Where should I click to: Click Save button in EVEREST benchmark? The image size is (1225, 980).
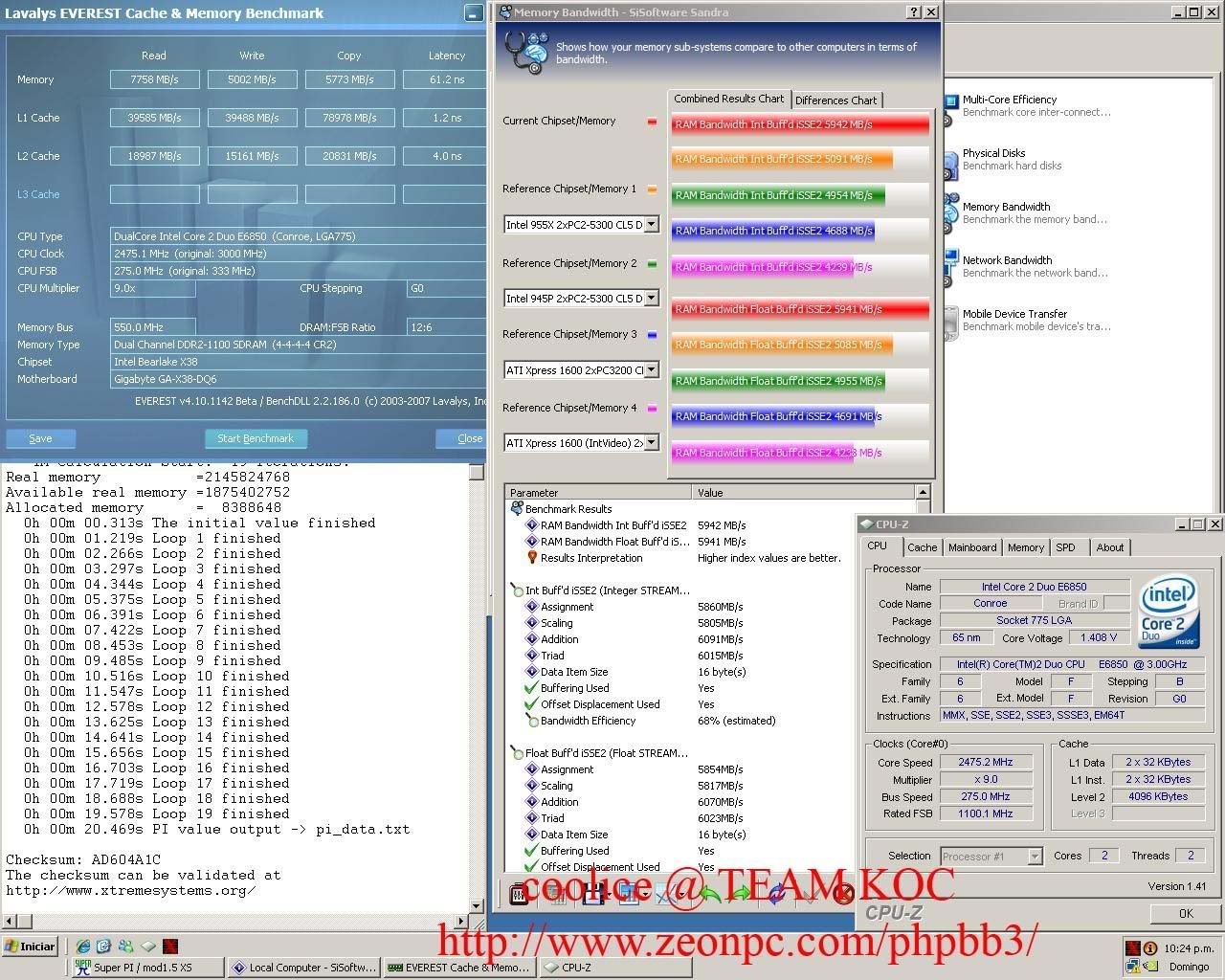pyautogui.click(x=40, y=438)
